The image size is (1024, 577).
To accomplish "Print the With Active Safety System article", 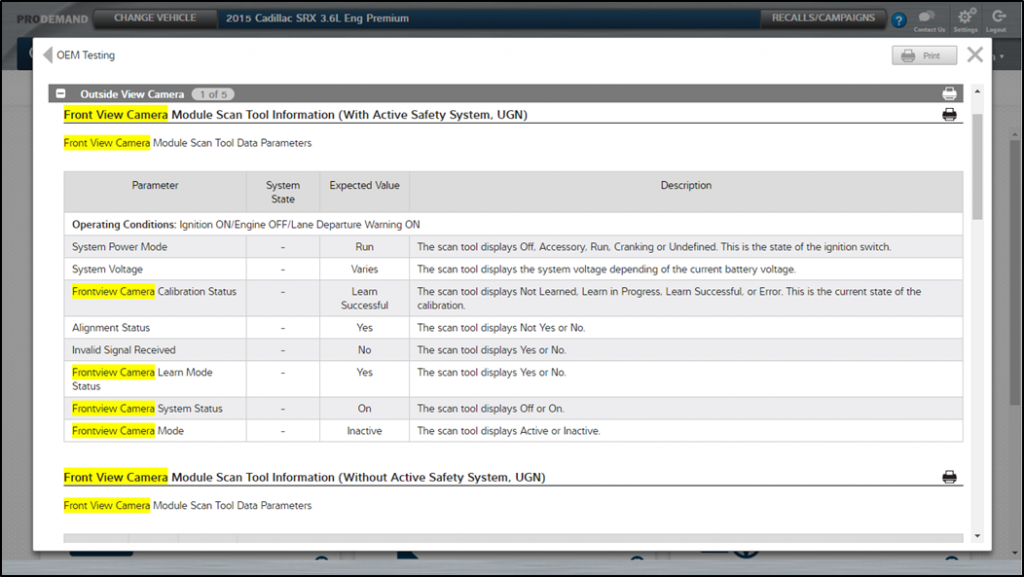I will click(x=949, y=115).
